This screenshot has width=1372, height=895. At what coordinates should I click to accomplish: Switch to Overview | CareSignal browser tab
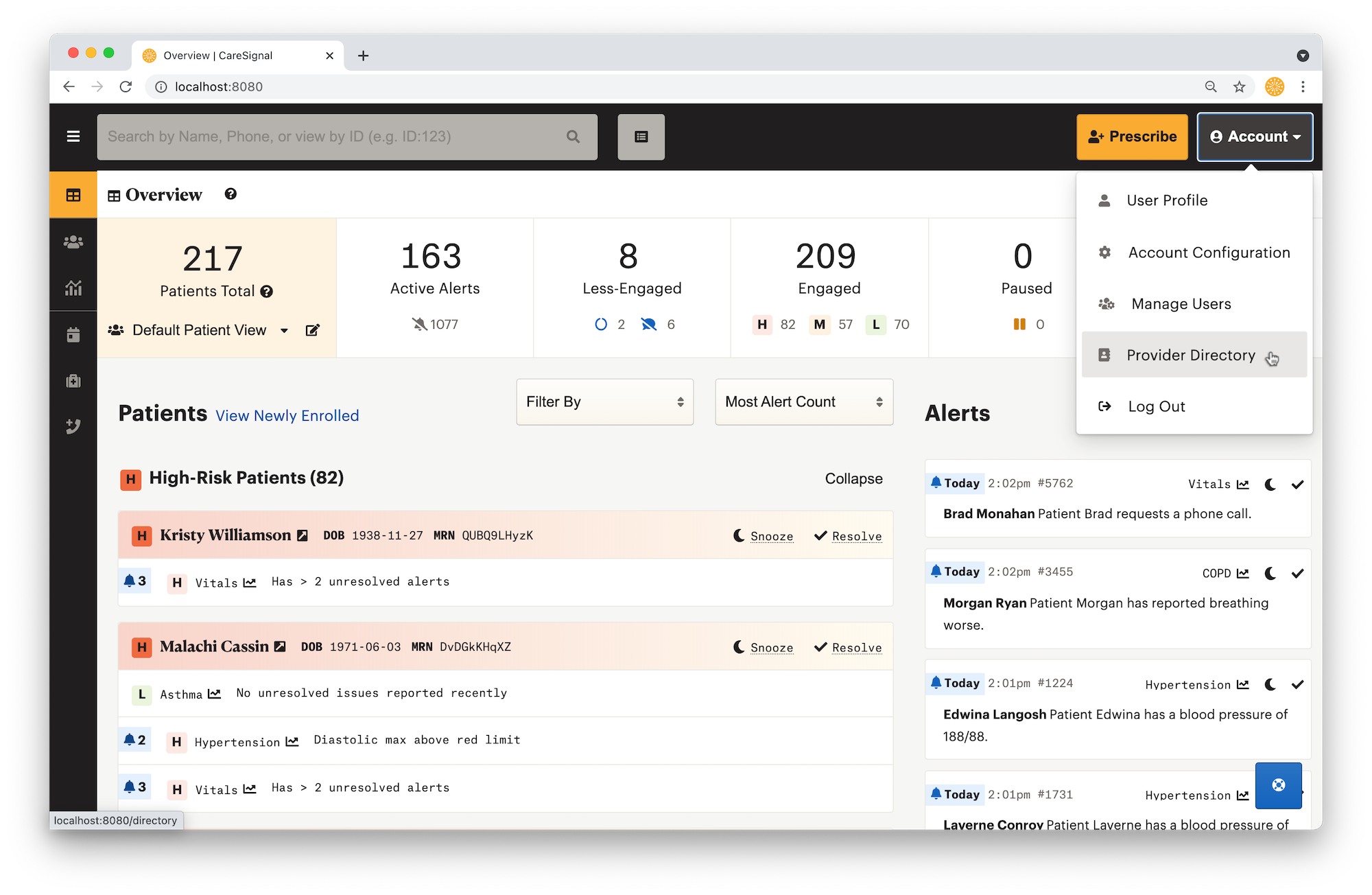point(237,56)
